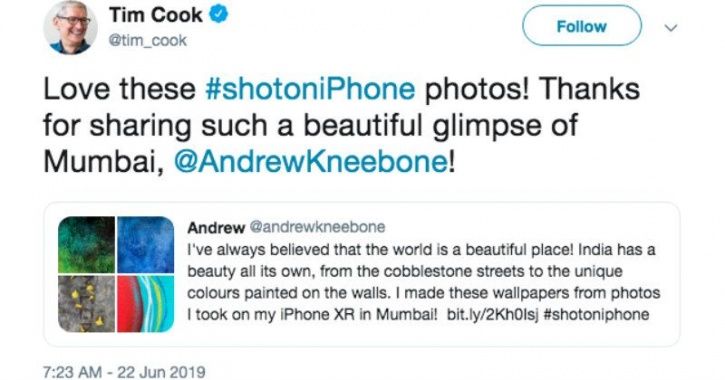Open the blue wallpaper thumbnail

click(x=145, y=245)
